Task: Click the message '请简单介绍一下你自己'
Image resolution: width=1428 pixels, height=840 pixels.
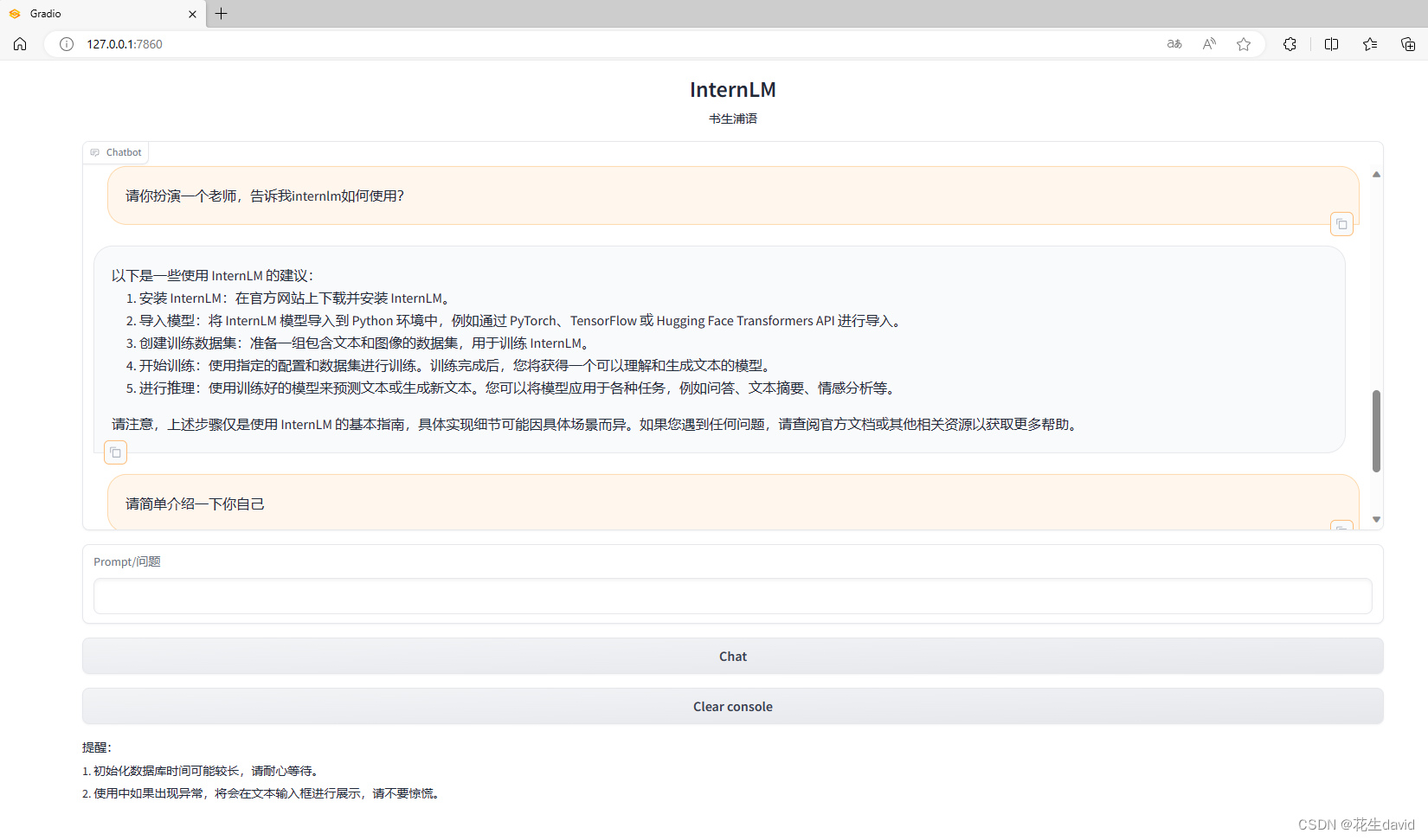Action: click(195, 503)
